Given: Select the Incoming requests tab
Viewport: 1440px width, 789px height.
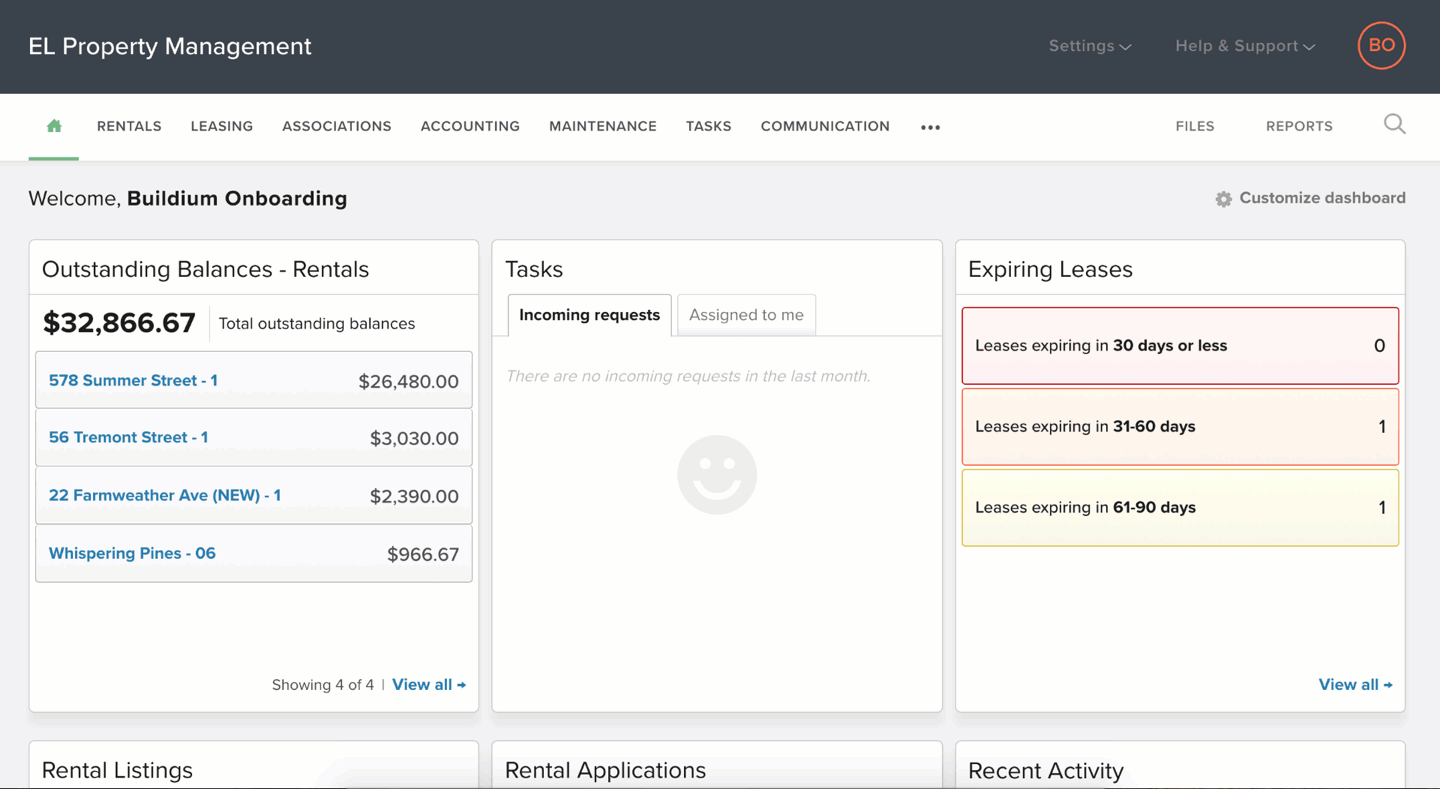Looking at the screenshot, I should tap(589, 315).
